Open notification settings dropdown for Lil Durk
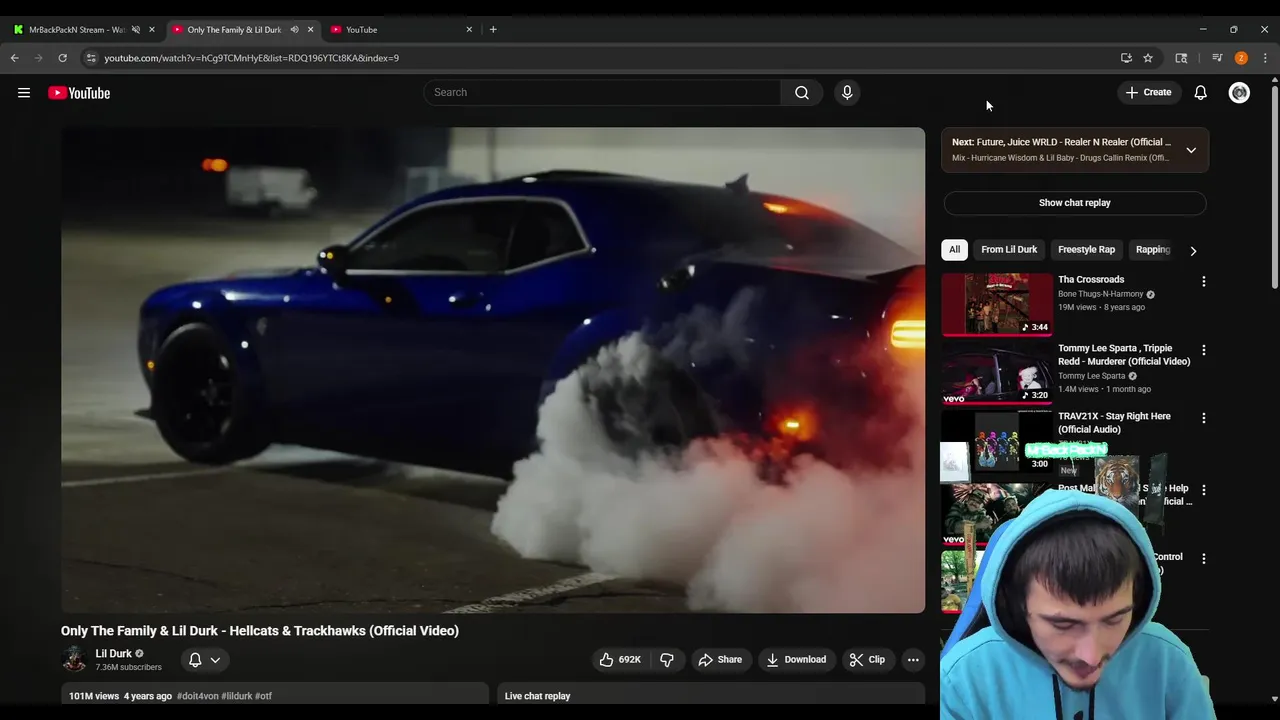 pos(205,660)
